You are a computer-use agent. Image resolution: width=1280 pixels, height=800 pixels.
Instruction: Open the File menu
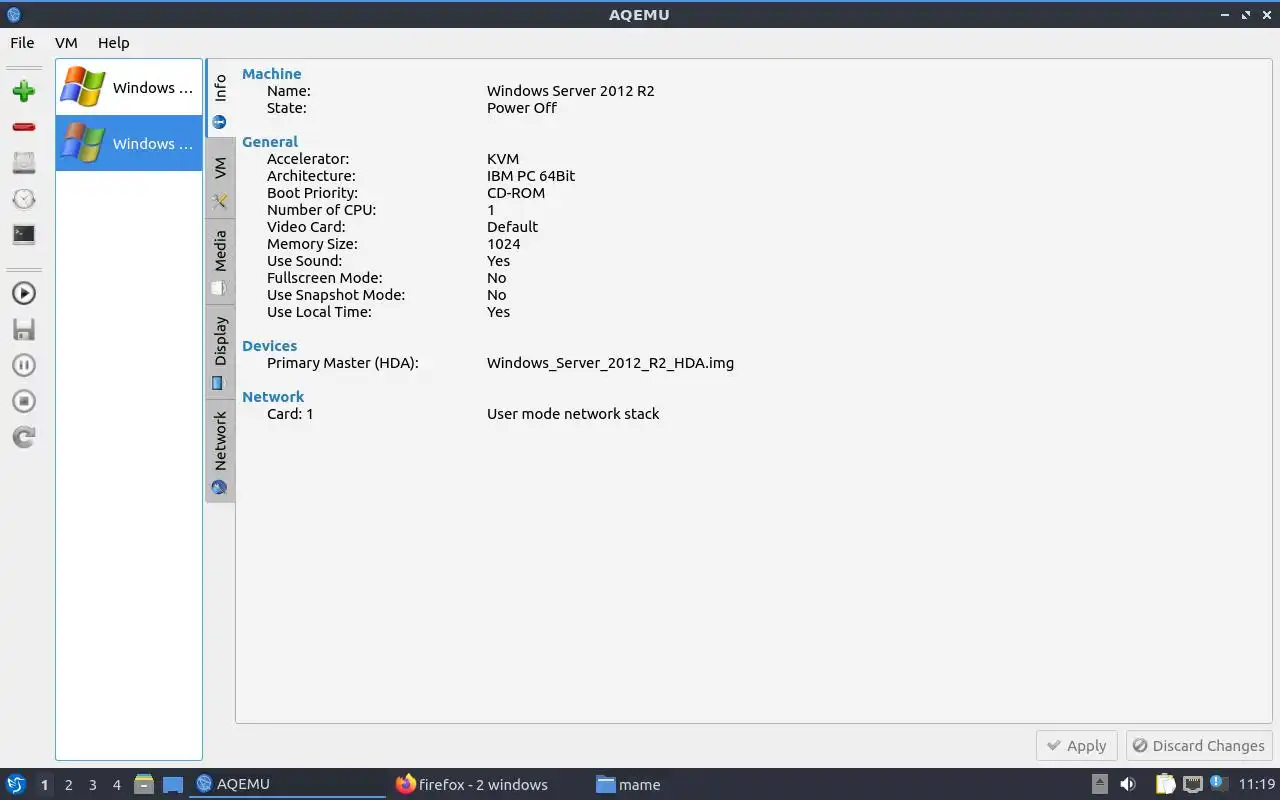[22, 43]
